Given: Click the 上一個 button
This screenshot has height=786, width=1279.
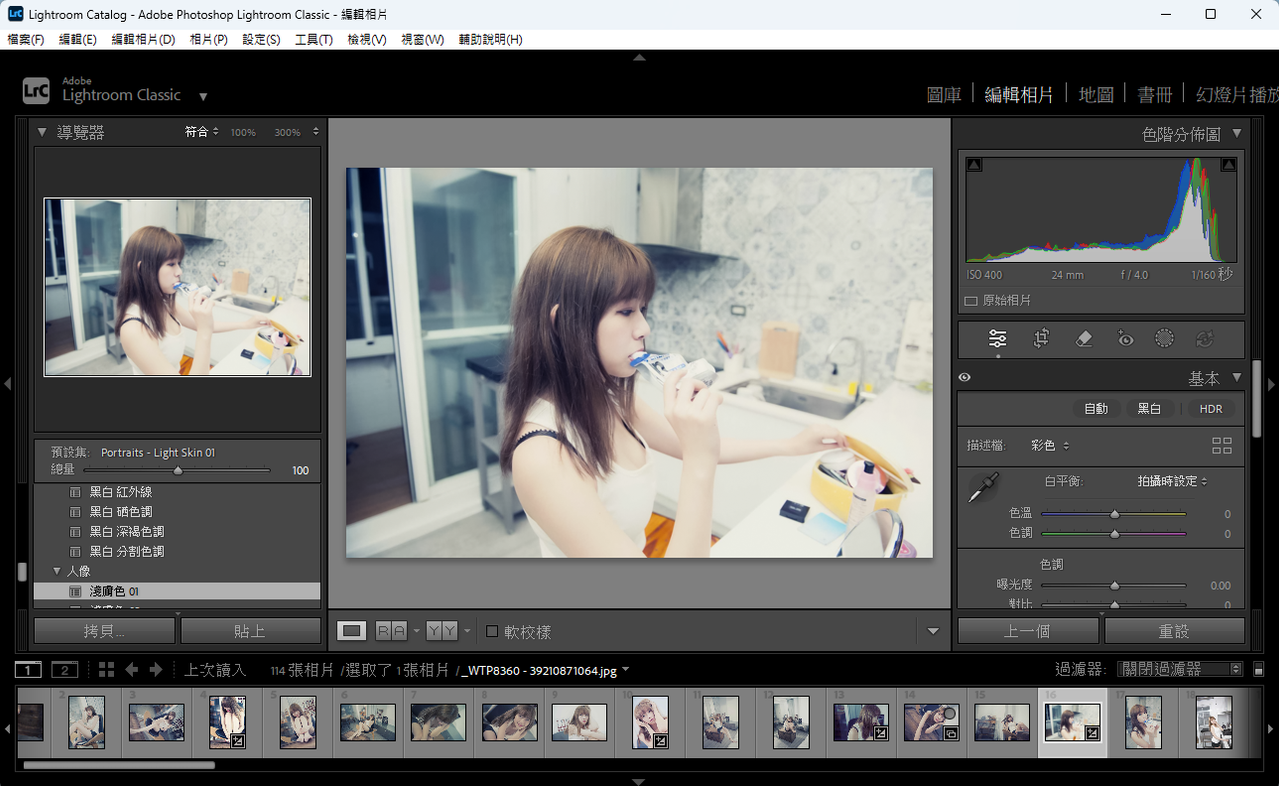Looking at the screenshot, I should (x=1028, y=631).
